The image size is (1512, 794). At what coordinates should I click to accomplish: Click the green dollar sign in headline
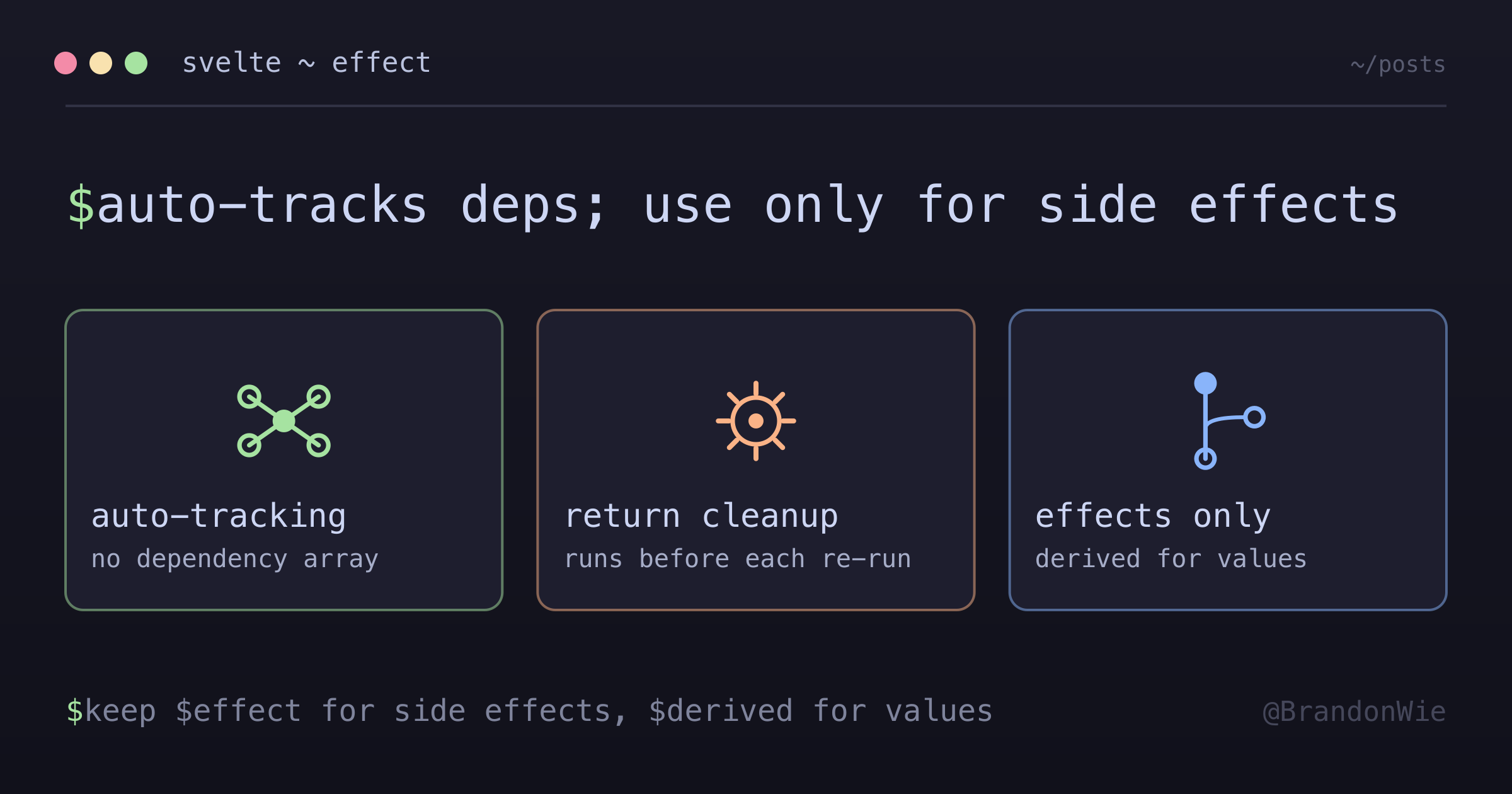(x=81, y=205)
